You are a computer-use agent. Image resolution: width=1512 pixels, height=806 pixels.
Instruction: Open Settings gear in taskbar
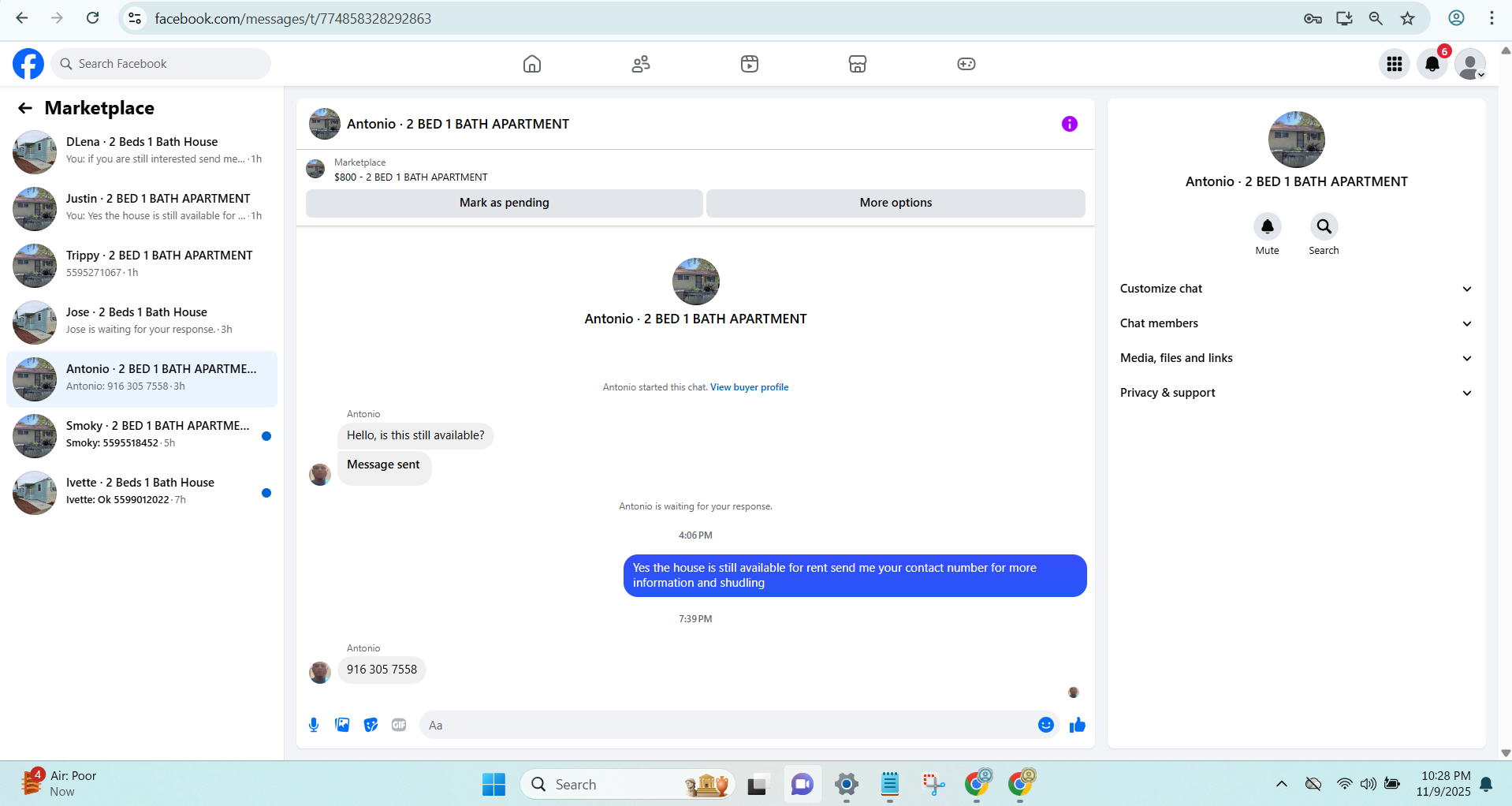[847, 784]
